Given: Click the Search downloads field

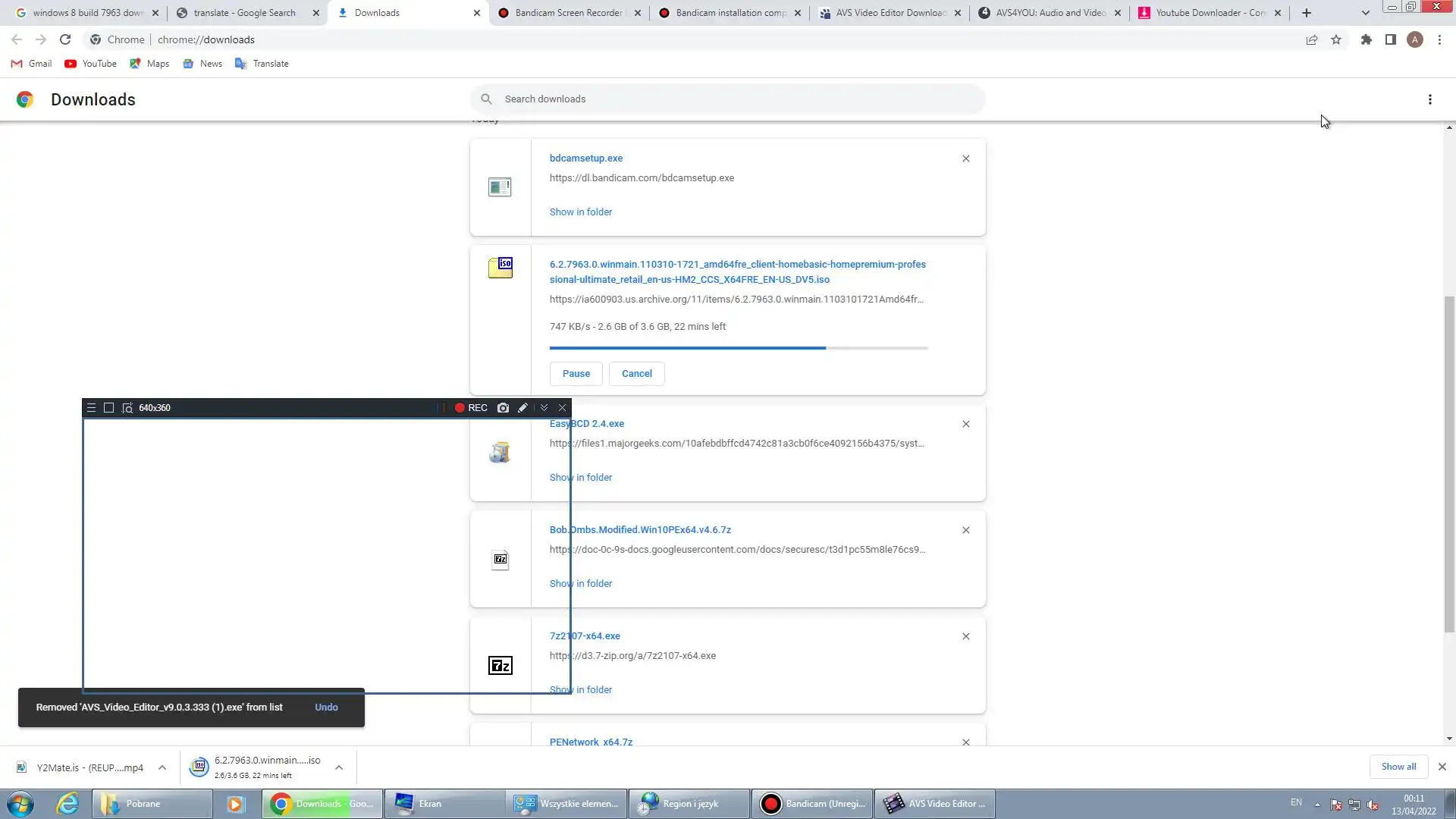Looking at the screenshot, I should (728, 99).
